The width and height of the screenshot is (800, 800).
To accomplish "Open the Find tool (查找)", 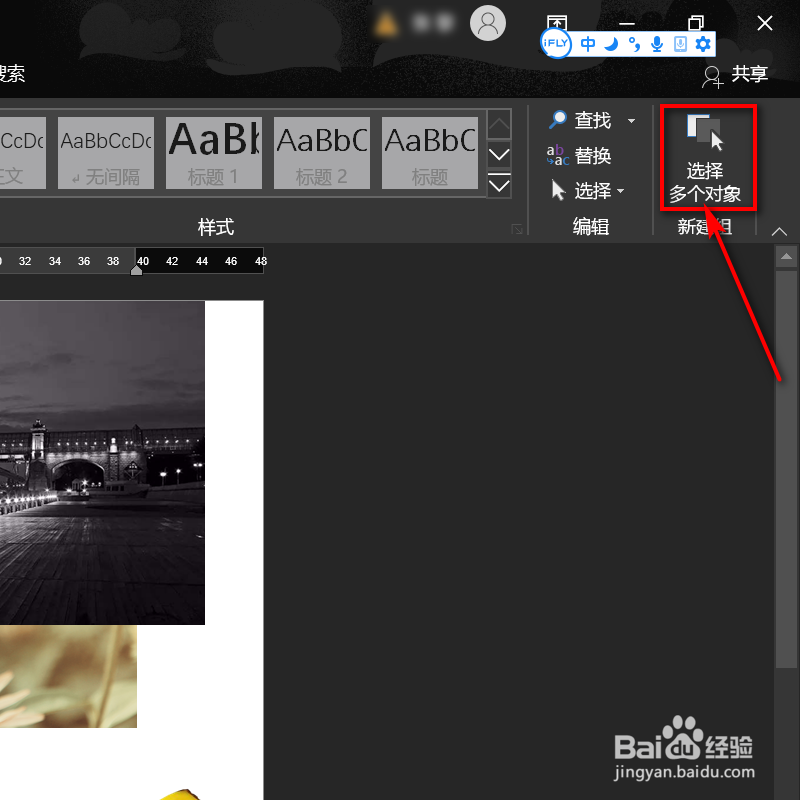I will pyautogui.click(x=581, y=120).
